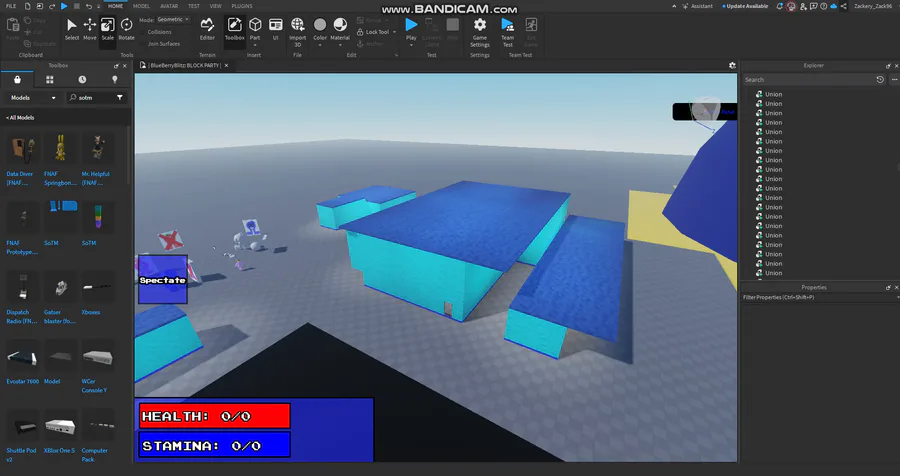Close the BlueBerryBlitz: BLOCK PARTY document tab
The width and height of the screenshot is (900, 476).
click(226, 65)
